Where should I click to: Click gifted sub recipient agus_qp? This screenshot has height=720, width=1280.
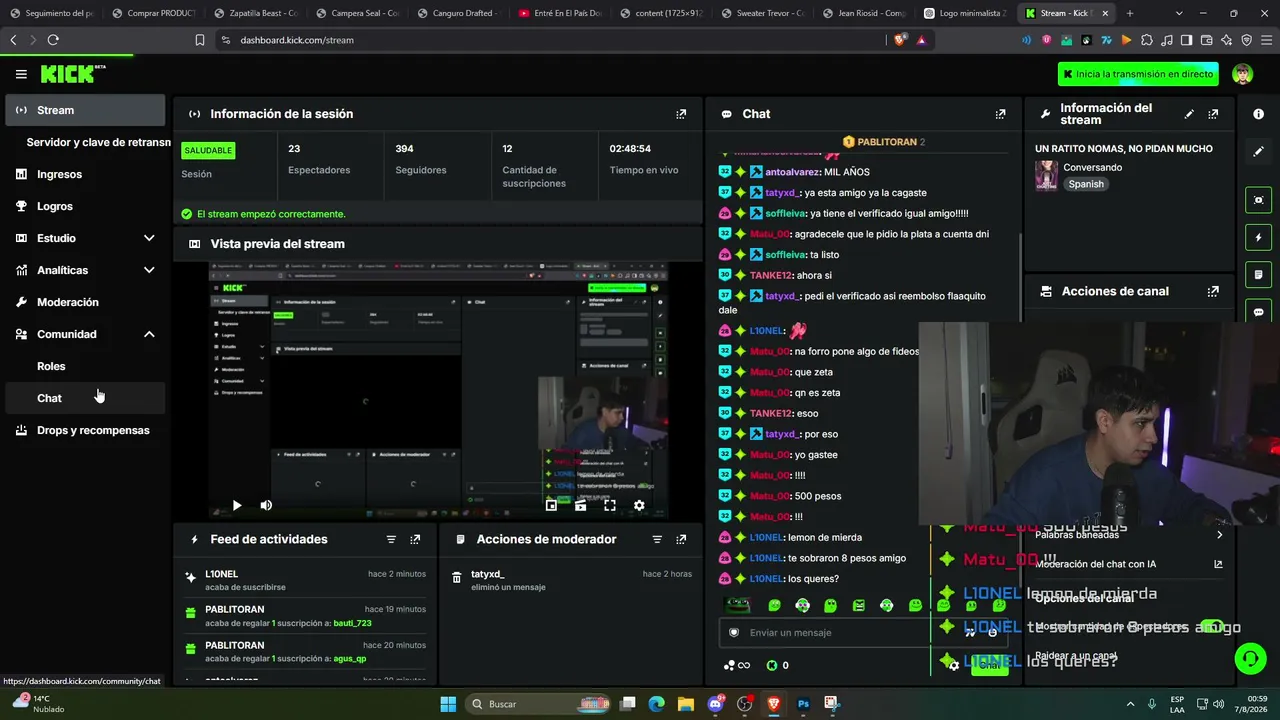350,659
